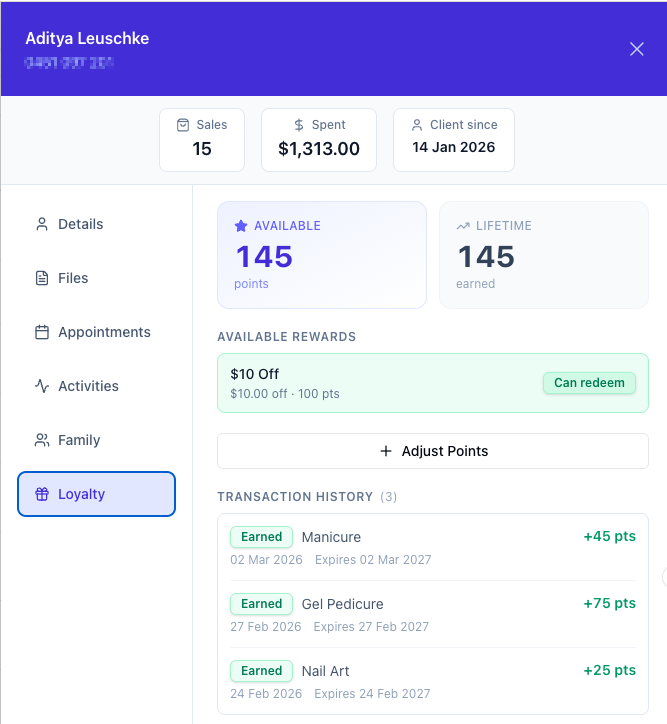The height and width of the screenshot is (724, 667).
Task: Select the Loyalty tab
Action: pyautogui.click(x=96, y=494)
